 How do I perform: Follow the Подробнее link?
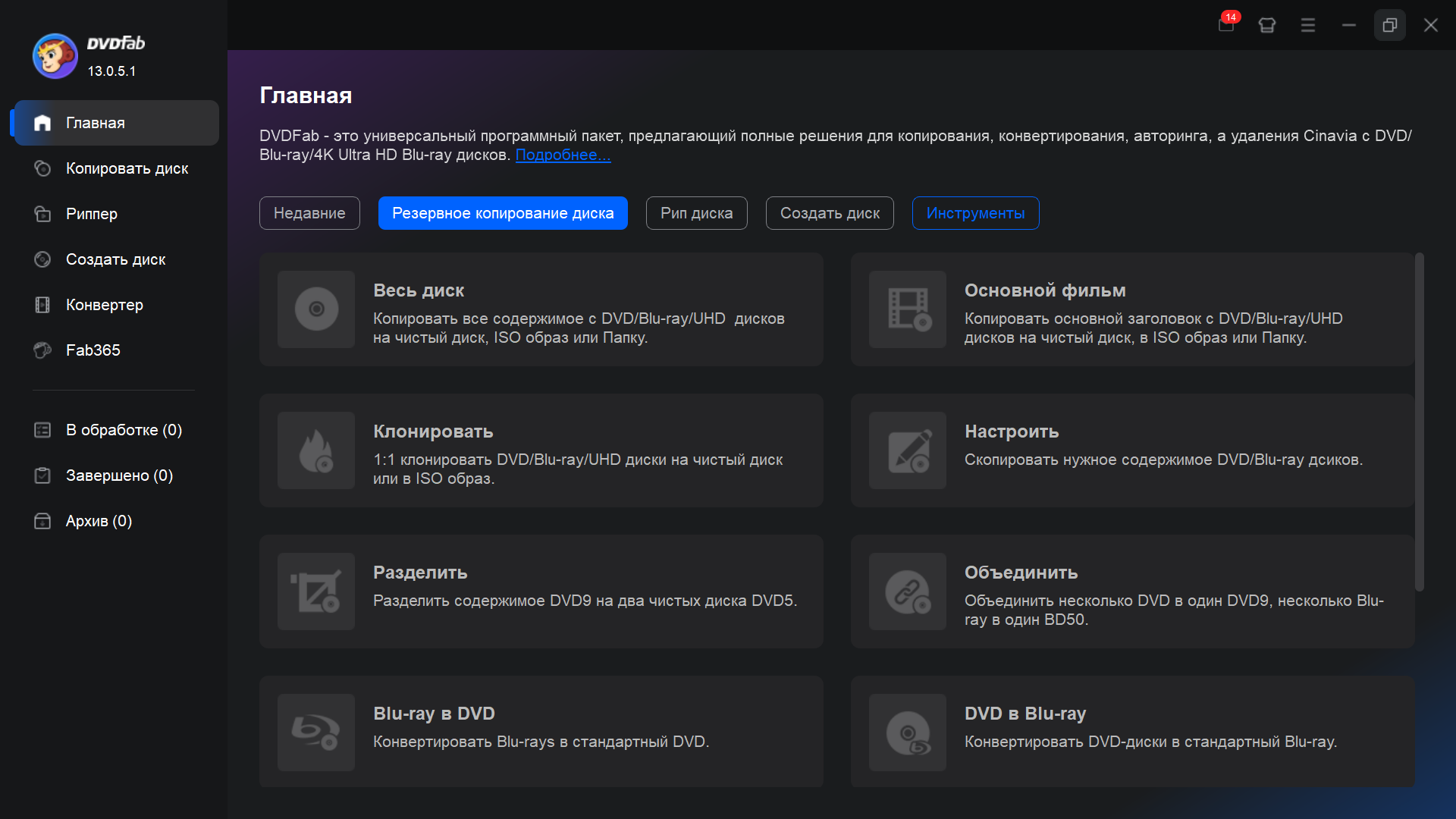coord(563,155)
